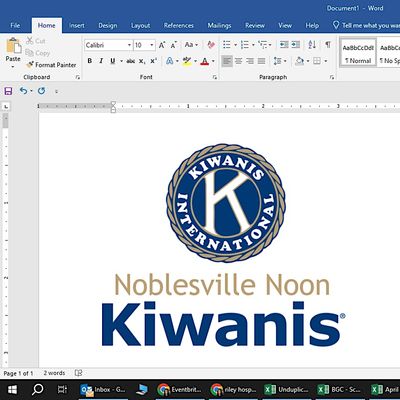Open Text Effects and Typography
The width and height of the screenshot is (400, 400).
pos(170,61)
